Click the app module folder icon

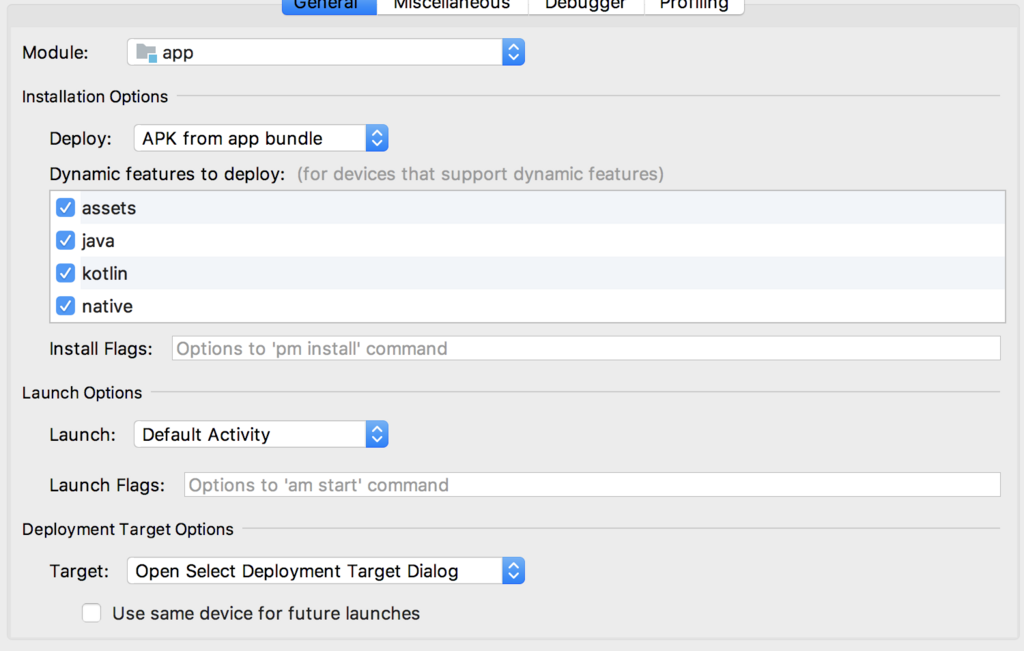pos(146,52)
